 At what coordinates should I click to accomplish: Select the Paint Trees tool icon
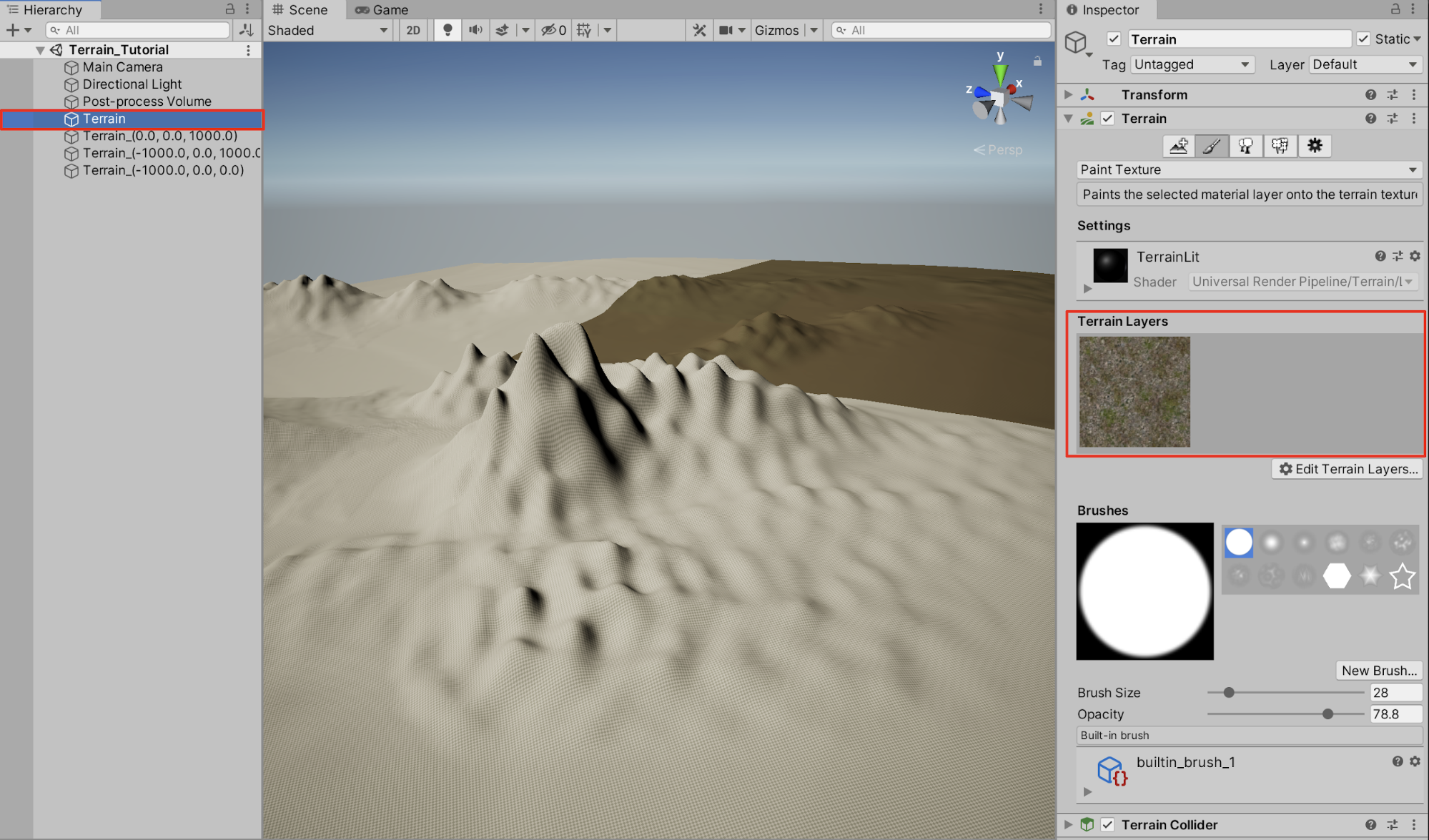[1245, 146]
